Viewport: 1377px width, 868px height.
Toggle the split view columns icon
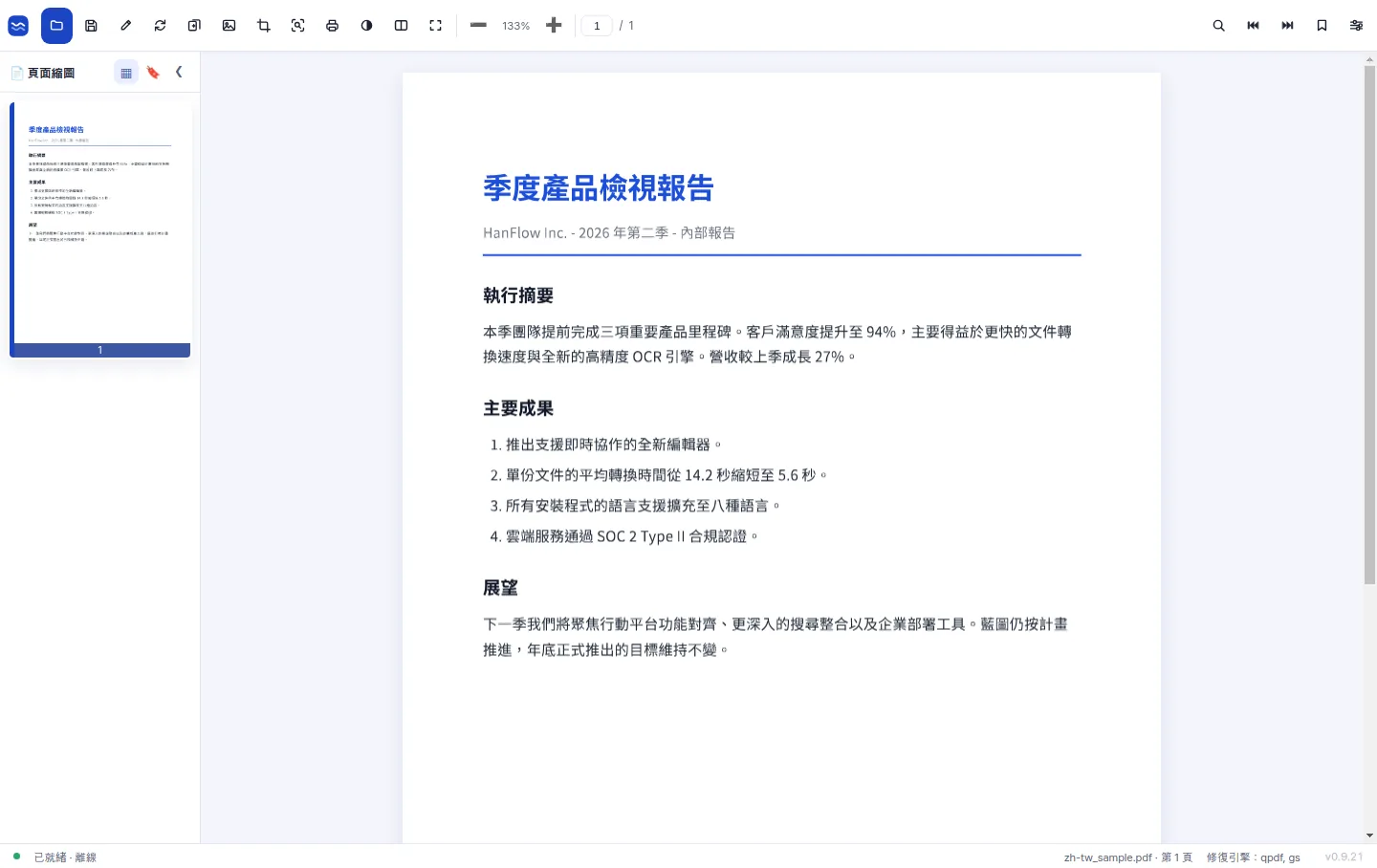pos(402,26)
